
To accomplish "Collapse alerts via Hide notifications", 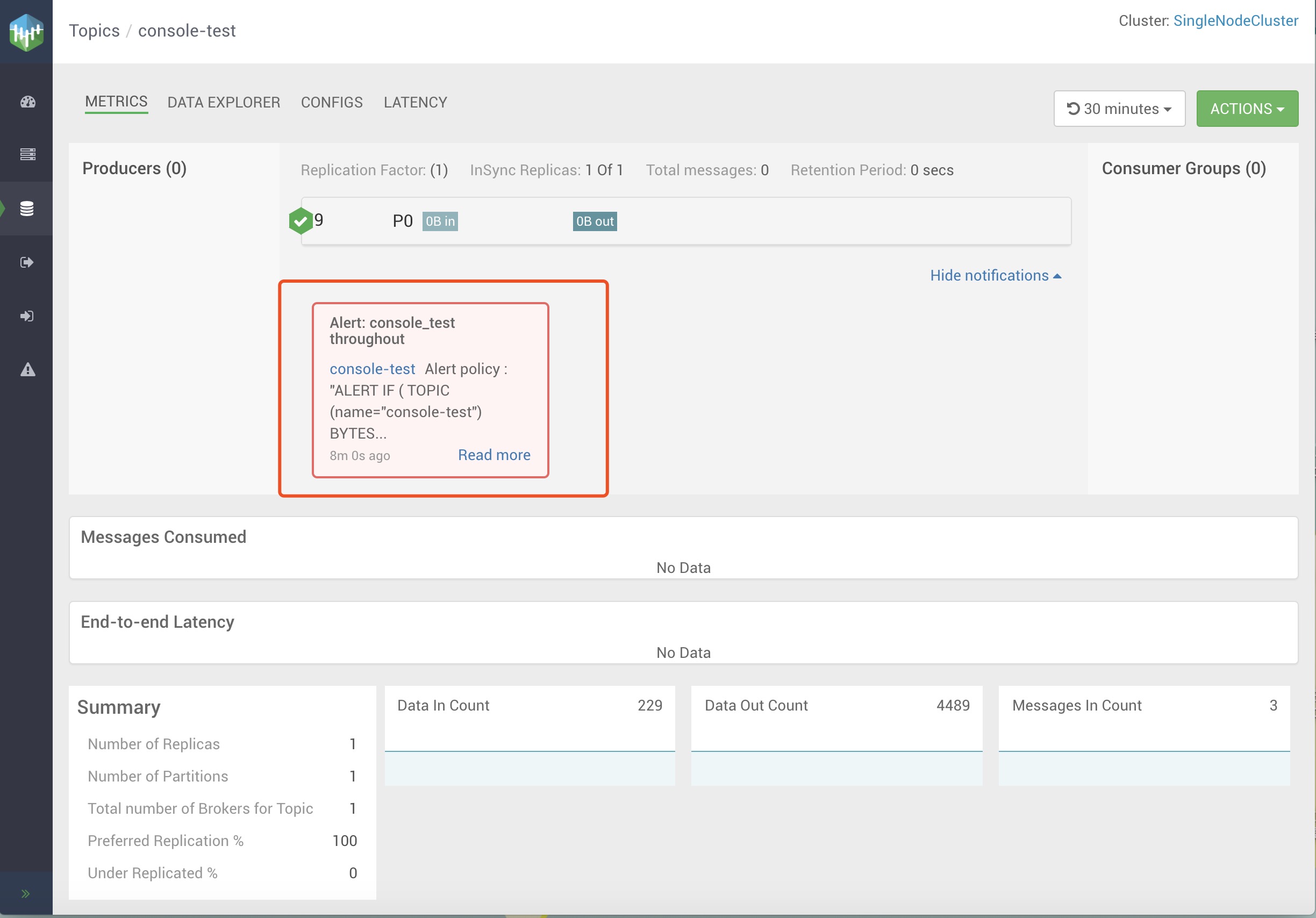I will [x=996, y=276].
